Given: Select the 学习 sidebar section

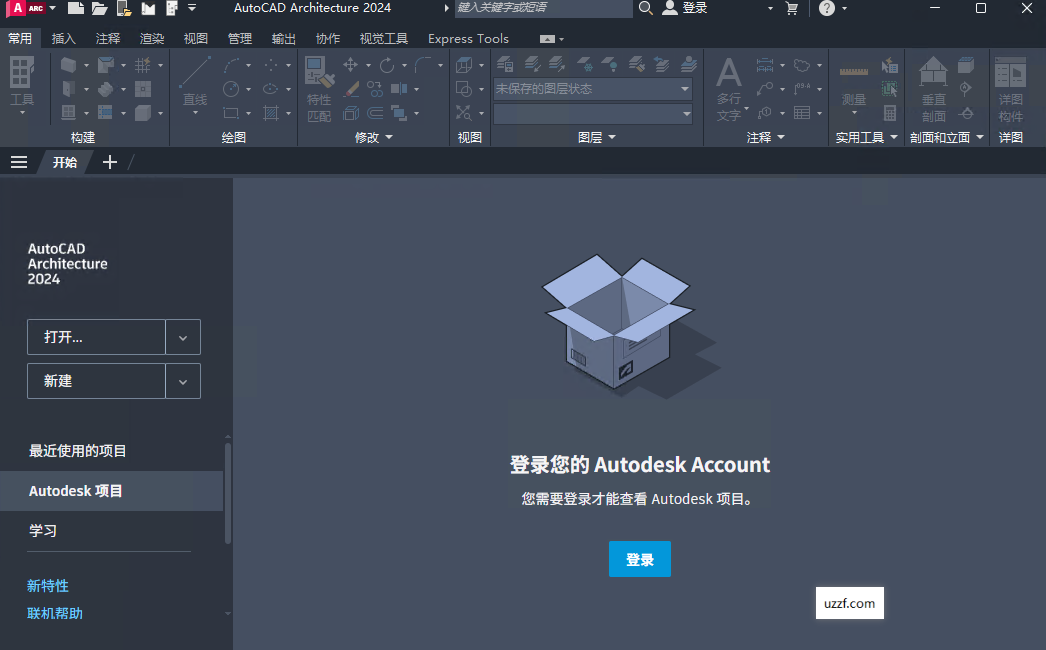Looking at the screenshot, I should [x=43, y=530].
